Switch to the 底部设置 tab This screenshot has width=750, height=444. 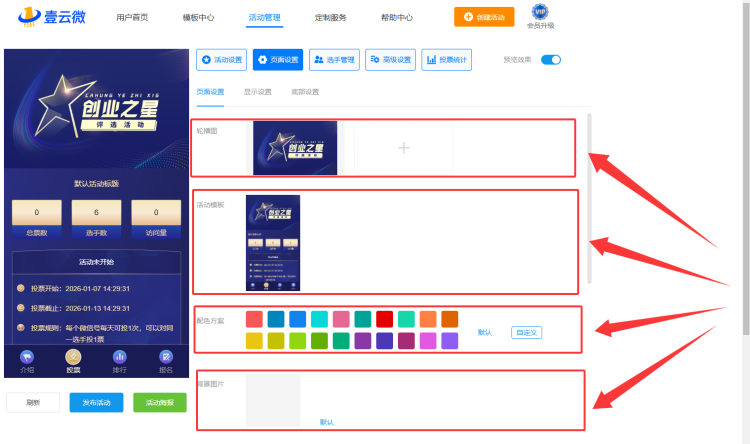305,92
